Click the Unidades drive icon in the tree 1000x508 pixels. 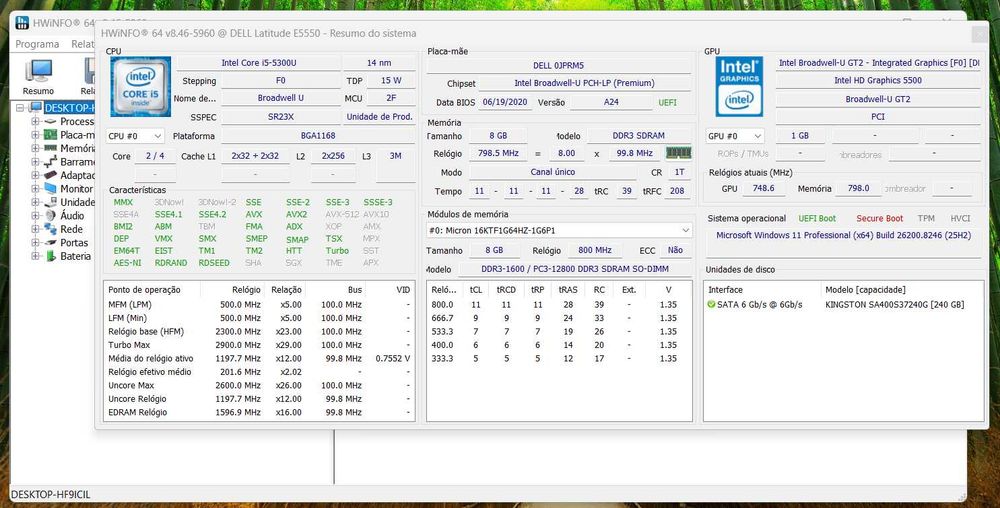point(50,202)
